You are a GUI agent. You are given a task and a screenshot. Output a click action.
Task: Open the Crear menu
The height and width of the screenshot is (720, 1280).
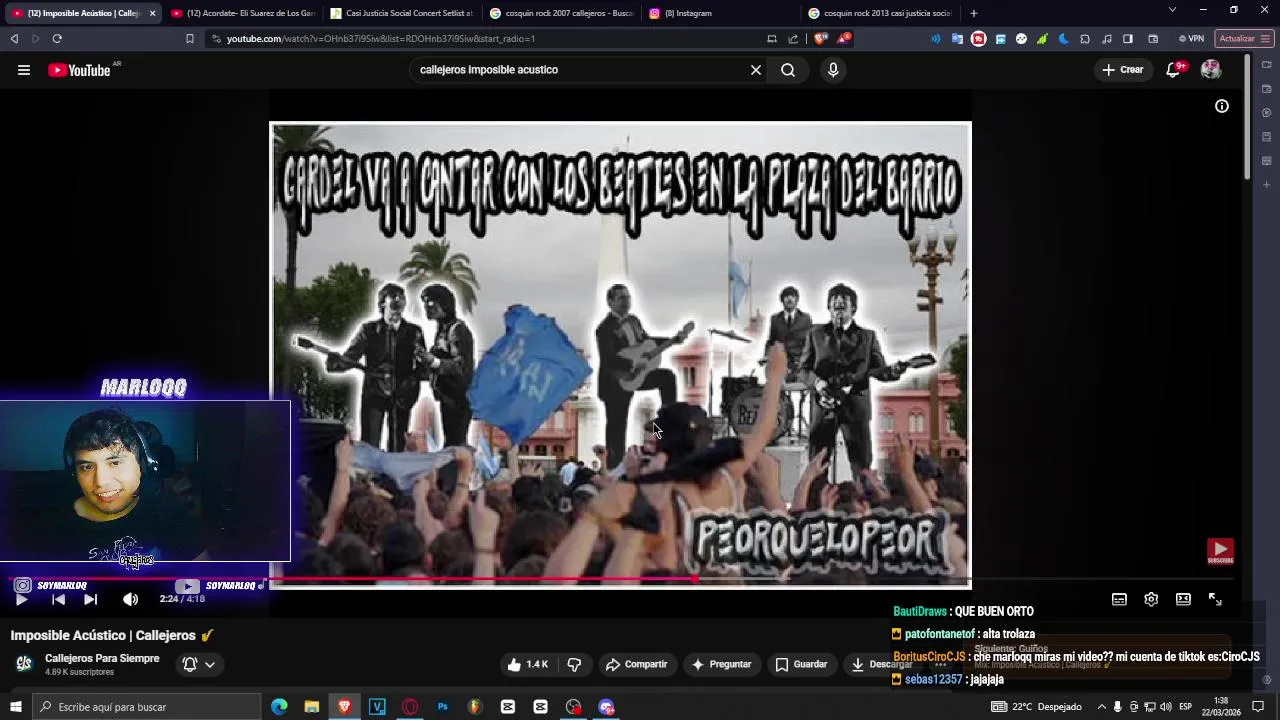(1123, 70)
